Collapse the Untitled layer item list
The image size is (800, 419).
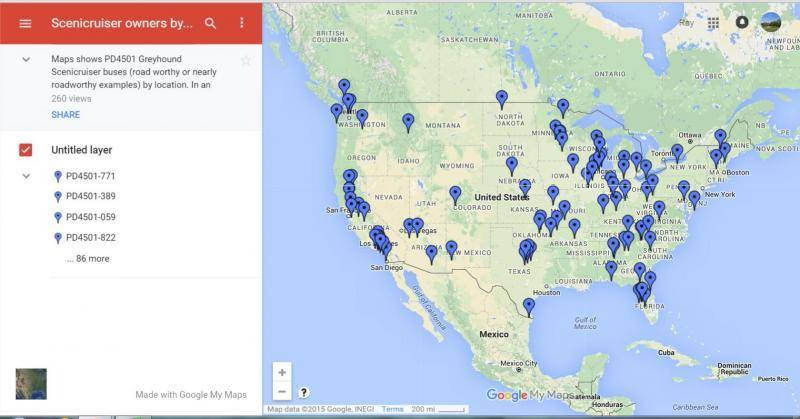click(x=26, y=176)
